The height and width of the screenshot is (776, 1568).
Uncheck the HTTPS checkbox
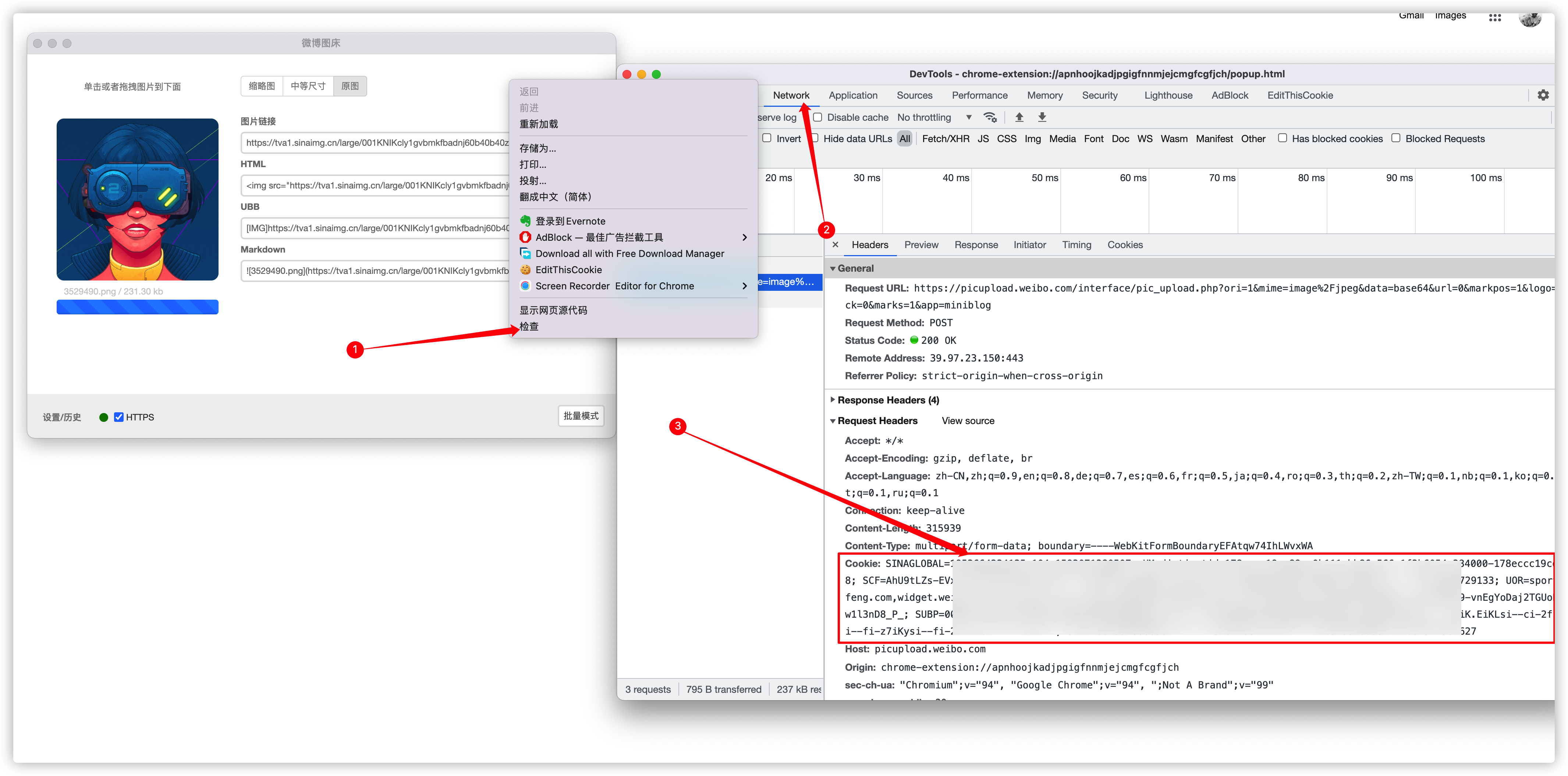pos(119,417)
